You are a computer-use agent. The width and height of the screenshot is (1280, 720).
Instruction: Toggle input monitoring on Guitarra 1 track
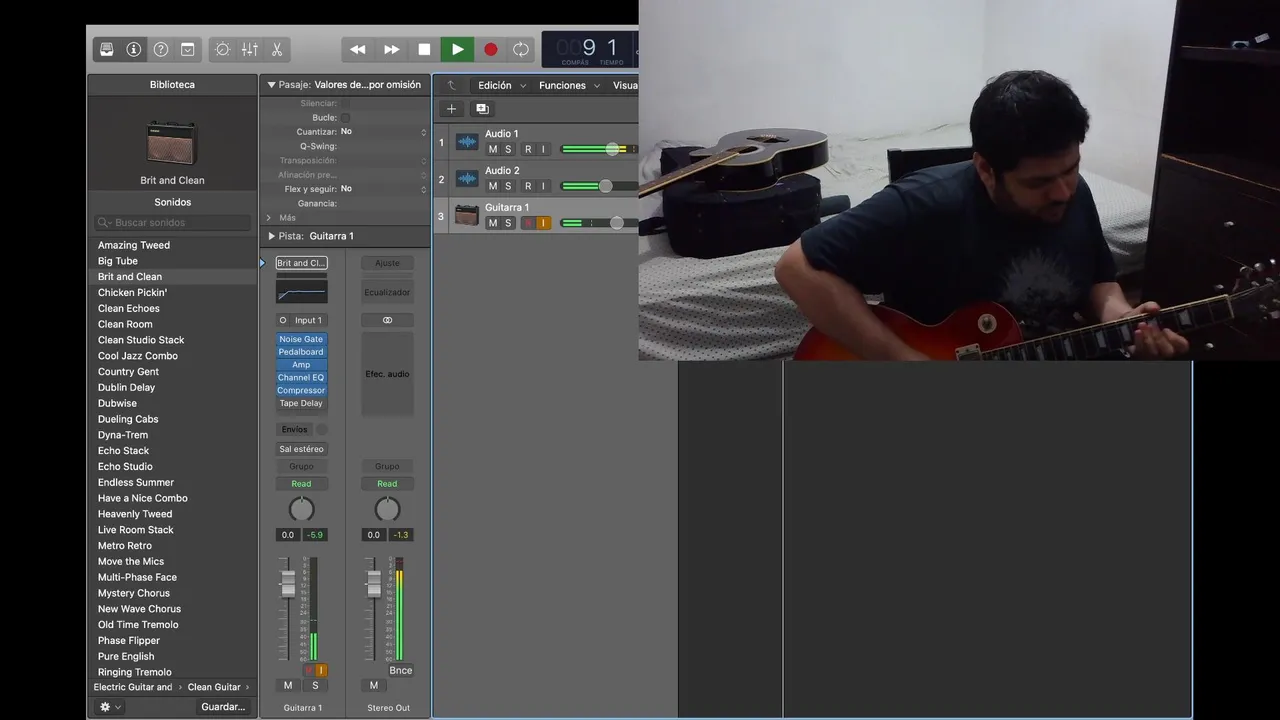(543, 223)
